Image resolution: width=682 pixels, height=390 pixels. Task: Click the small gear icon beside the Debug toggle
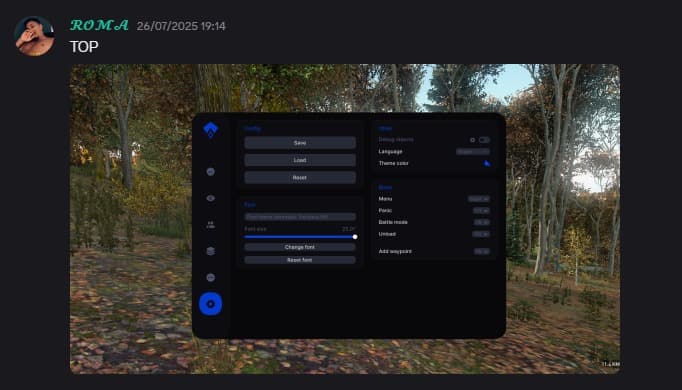(472, 140)
